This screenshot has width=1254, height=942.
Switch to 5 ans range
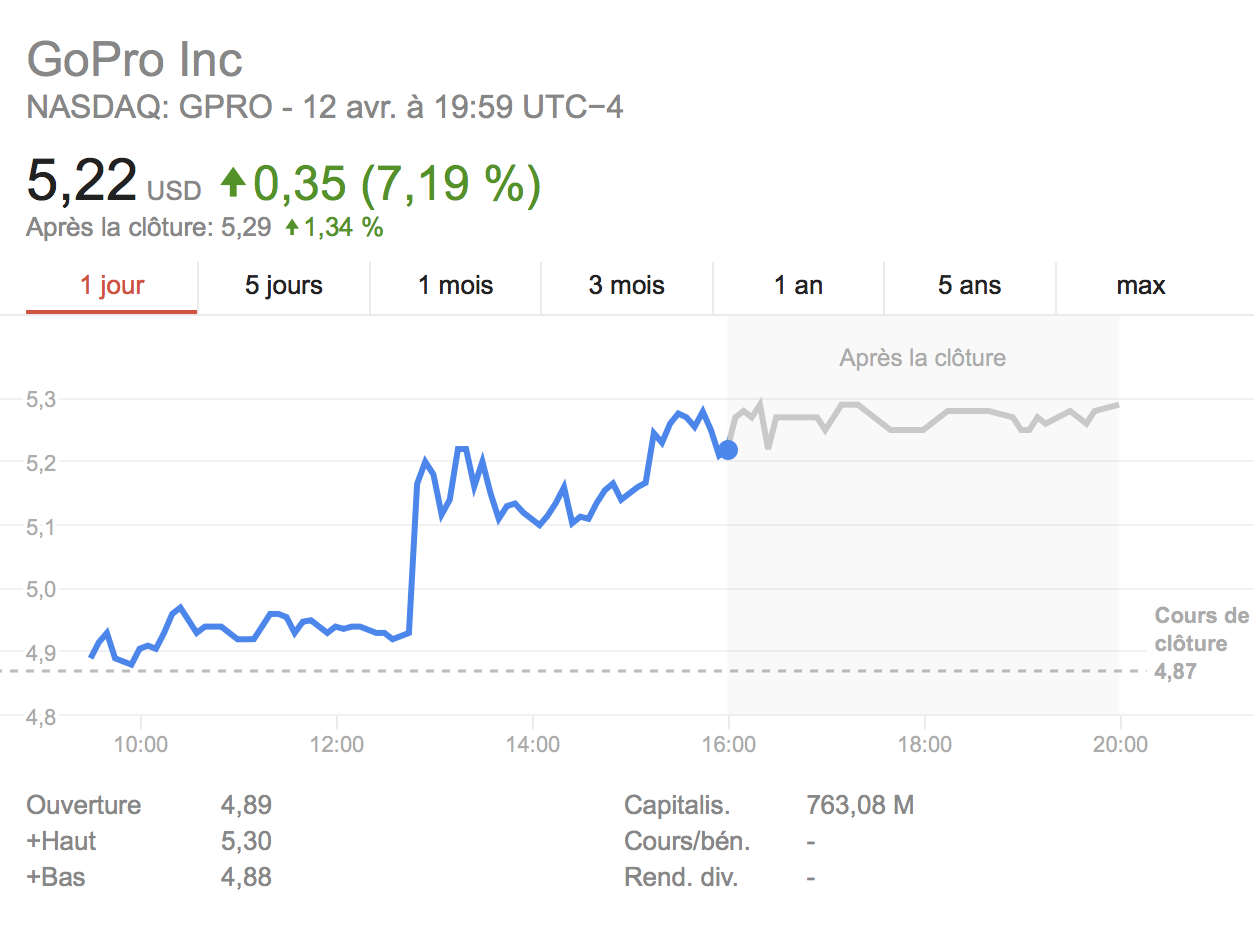click(970, 286)
